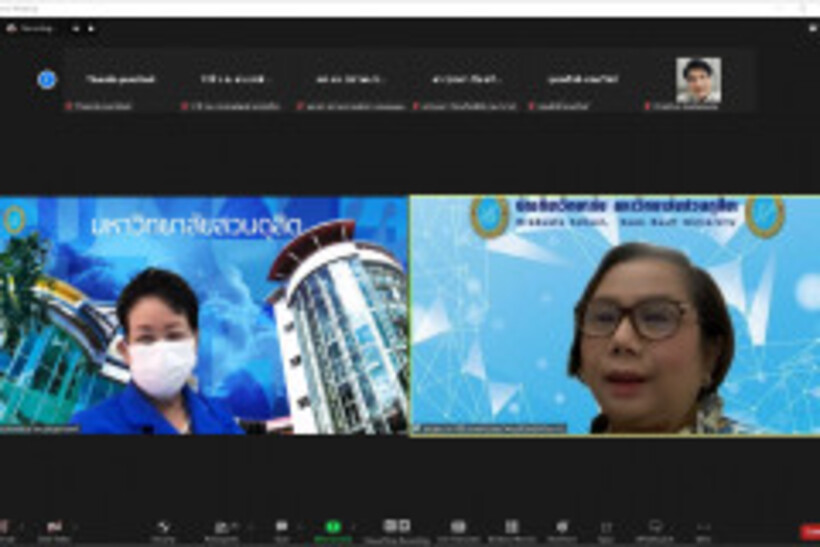
Task: Click the name label on the glasses woman's video
Action: [489, 429]
